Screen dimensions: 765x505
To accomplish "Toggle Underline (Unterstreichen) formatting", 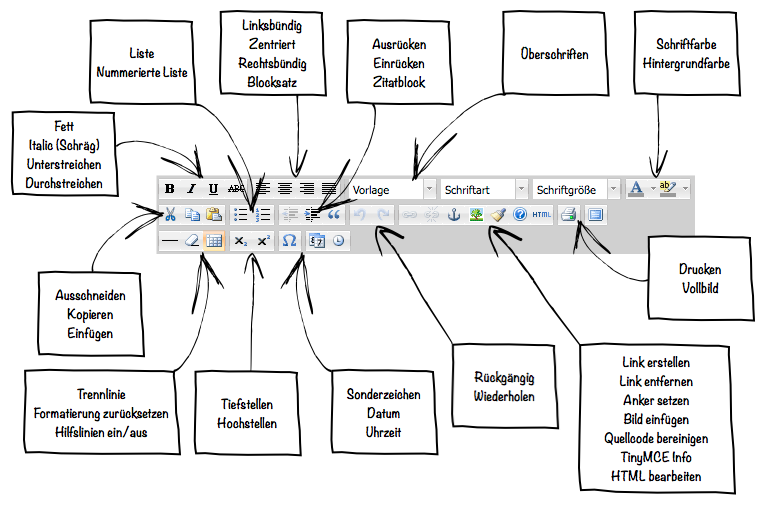I will pos(213,188).
